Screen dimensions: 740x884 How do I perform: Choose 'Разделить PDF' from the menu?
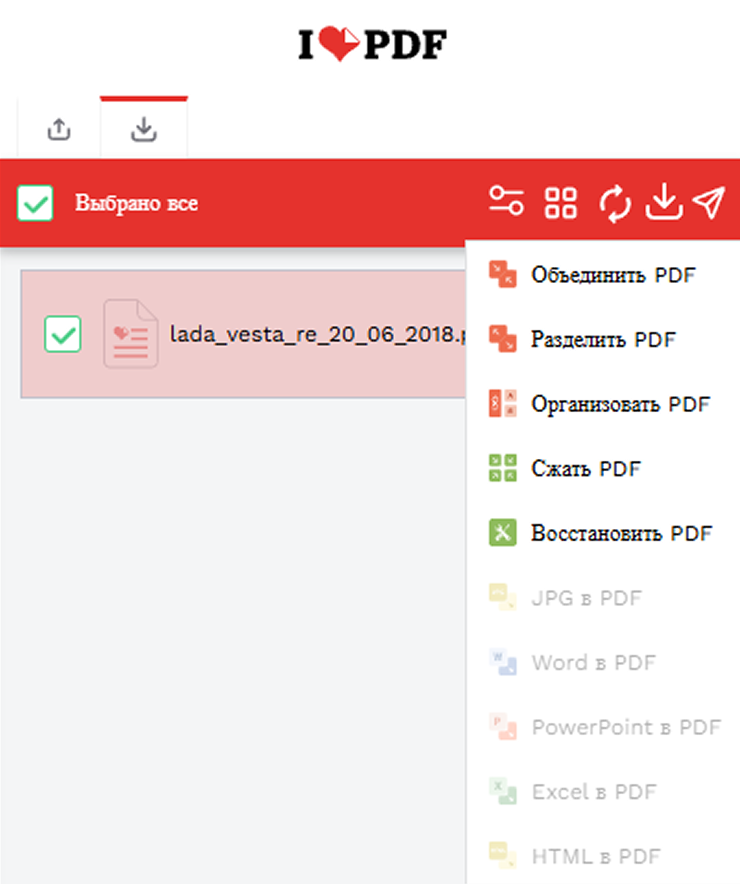click(603, 339)
